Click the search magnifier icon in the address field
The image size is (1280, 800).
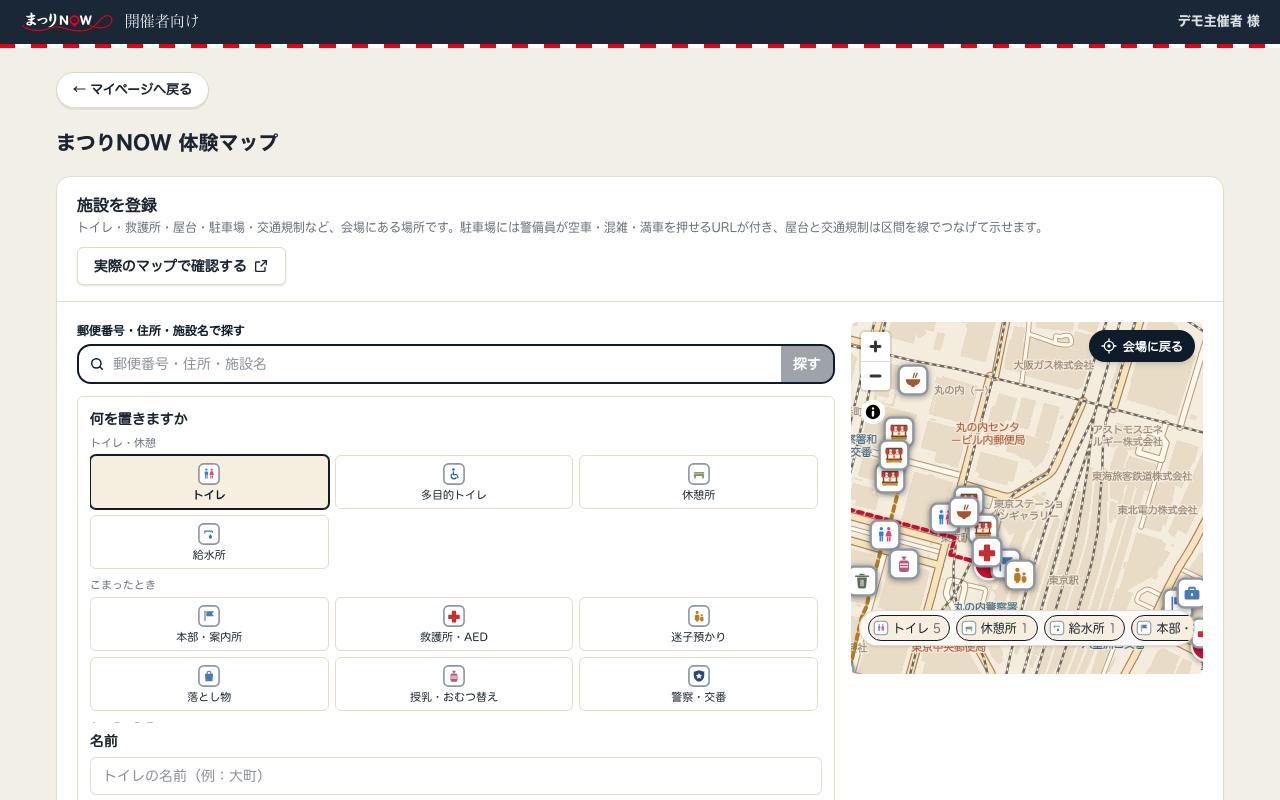(97, 364)
